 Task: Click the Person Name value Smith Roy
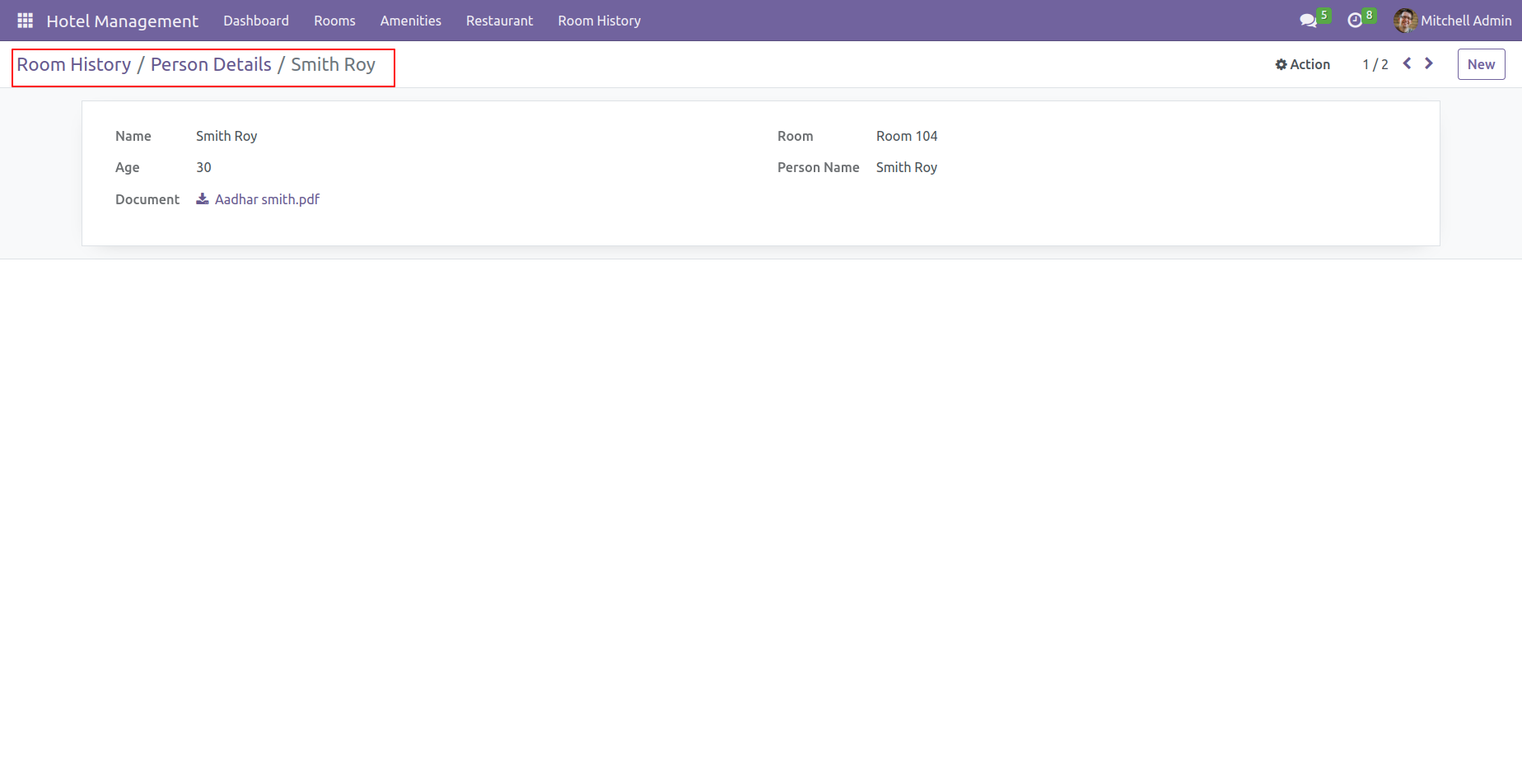[907, 167]
